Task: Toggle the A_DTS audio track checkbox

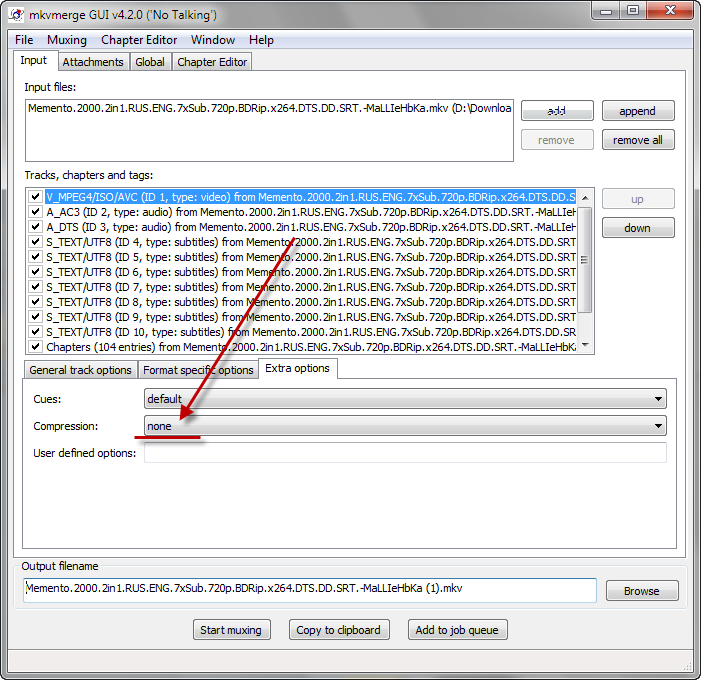Action: [x=36, y=227]
